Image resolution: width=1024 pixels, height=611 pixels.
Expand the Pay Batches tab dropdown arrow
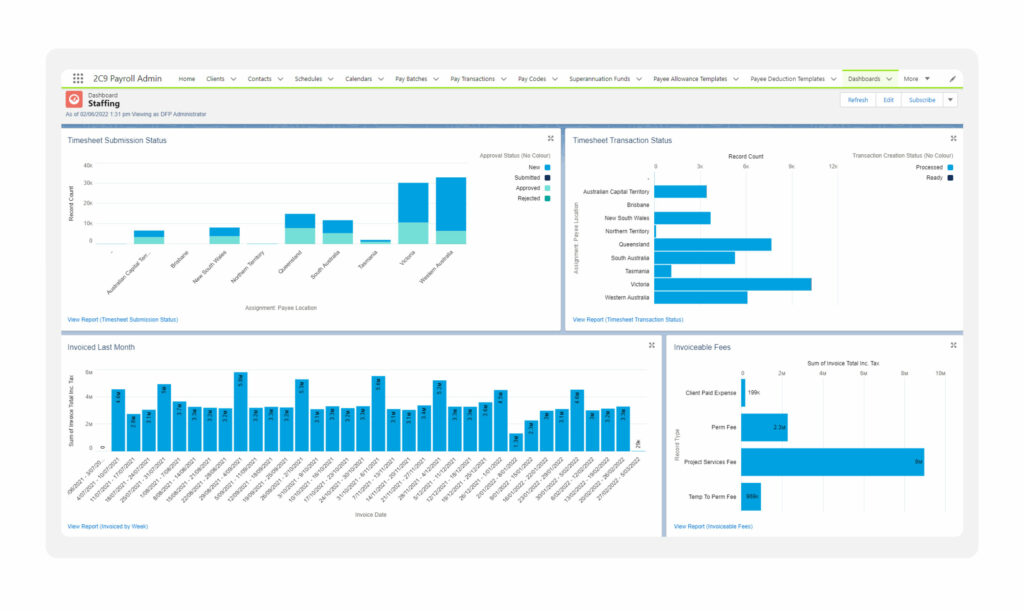(436, 79)
